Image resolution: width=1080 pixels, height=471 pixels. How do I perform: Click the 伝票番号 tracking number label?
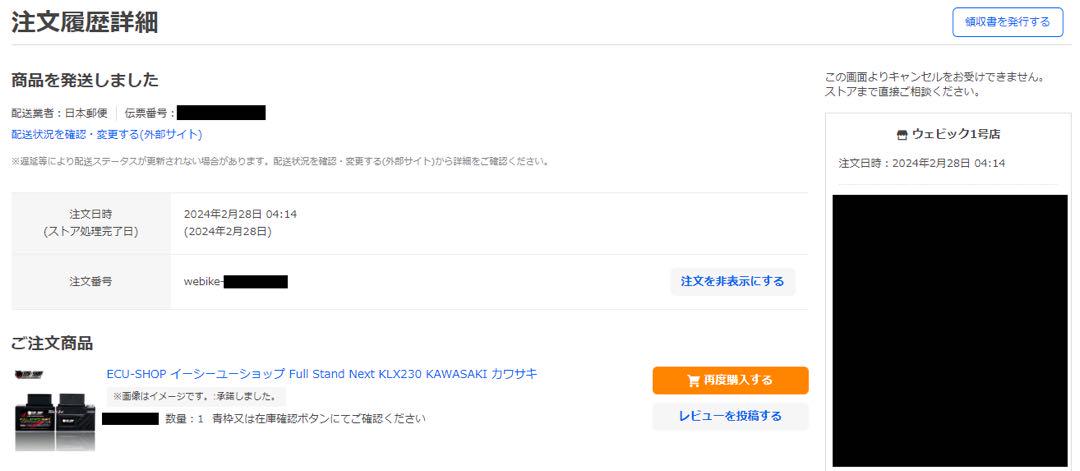149,113
